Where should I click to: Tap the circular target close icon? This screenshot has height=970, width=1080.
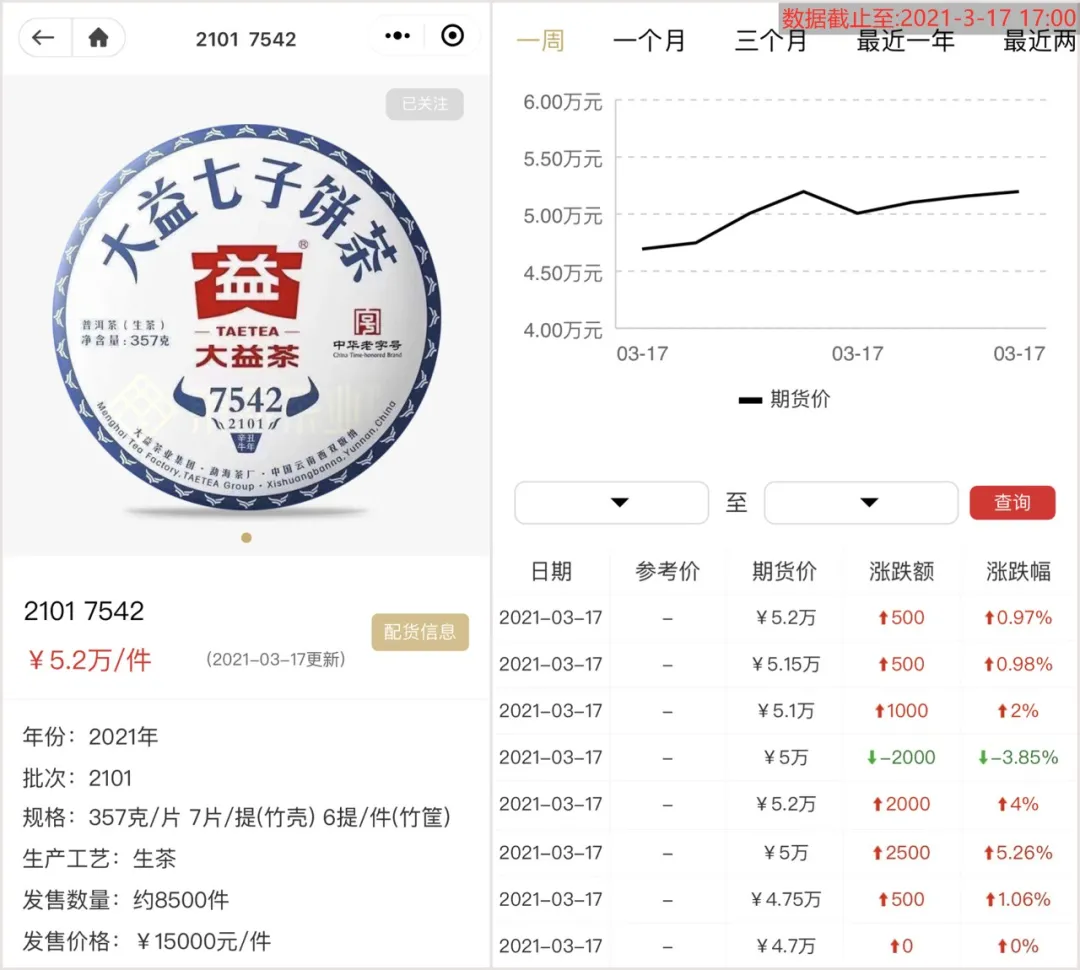click(453, 36)
